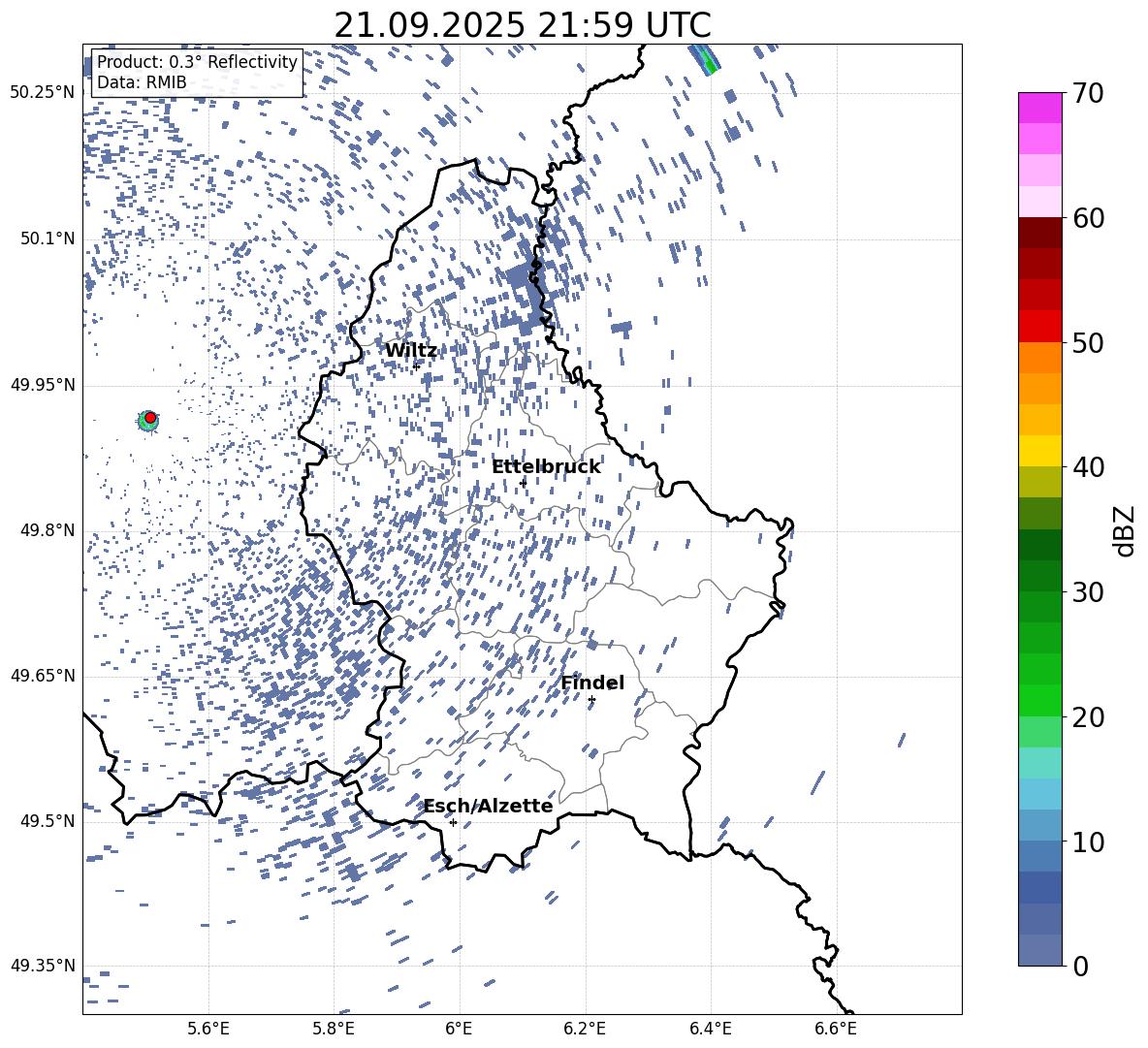Click the 49.65°N latitude label
The image size is (1148, 1048).
pos(43,676)
